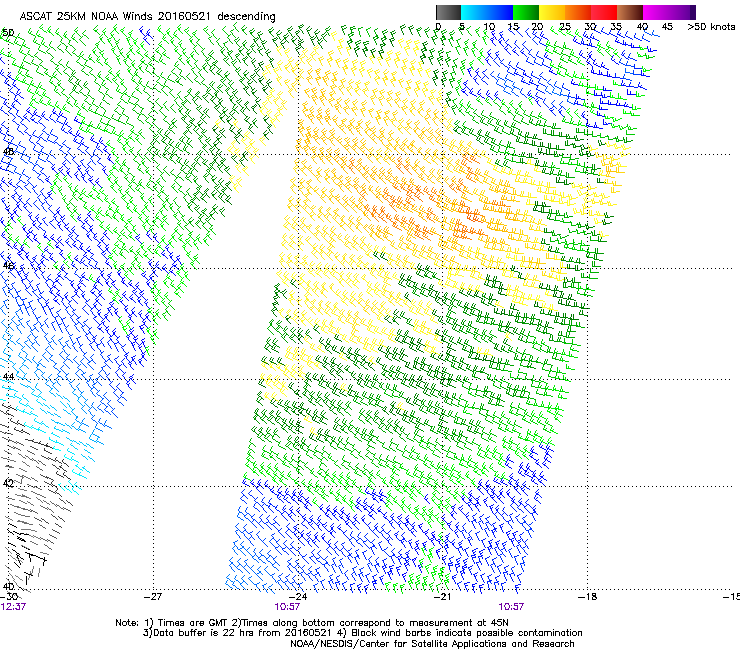This screenshot has height=650, width=740.
Task: Click the longitude label -21
Action: (x=443, y=597)
